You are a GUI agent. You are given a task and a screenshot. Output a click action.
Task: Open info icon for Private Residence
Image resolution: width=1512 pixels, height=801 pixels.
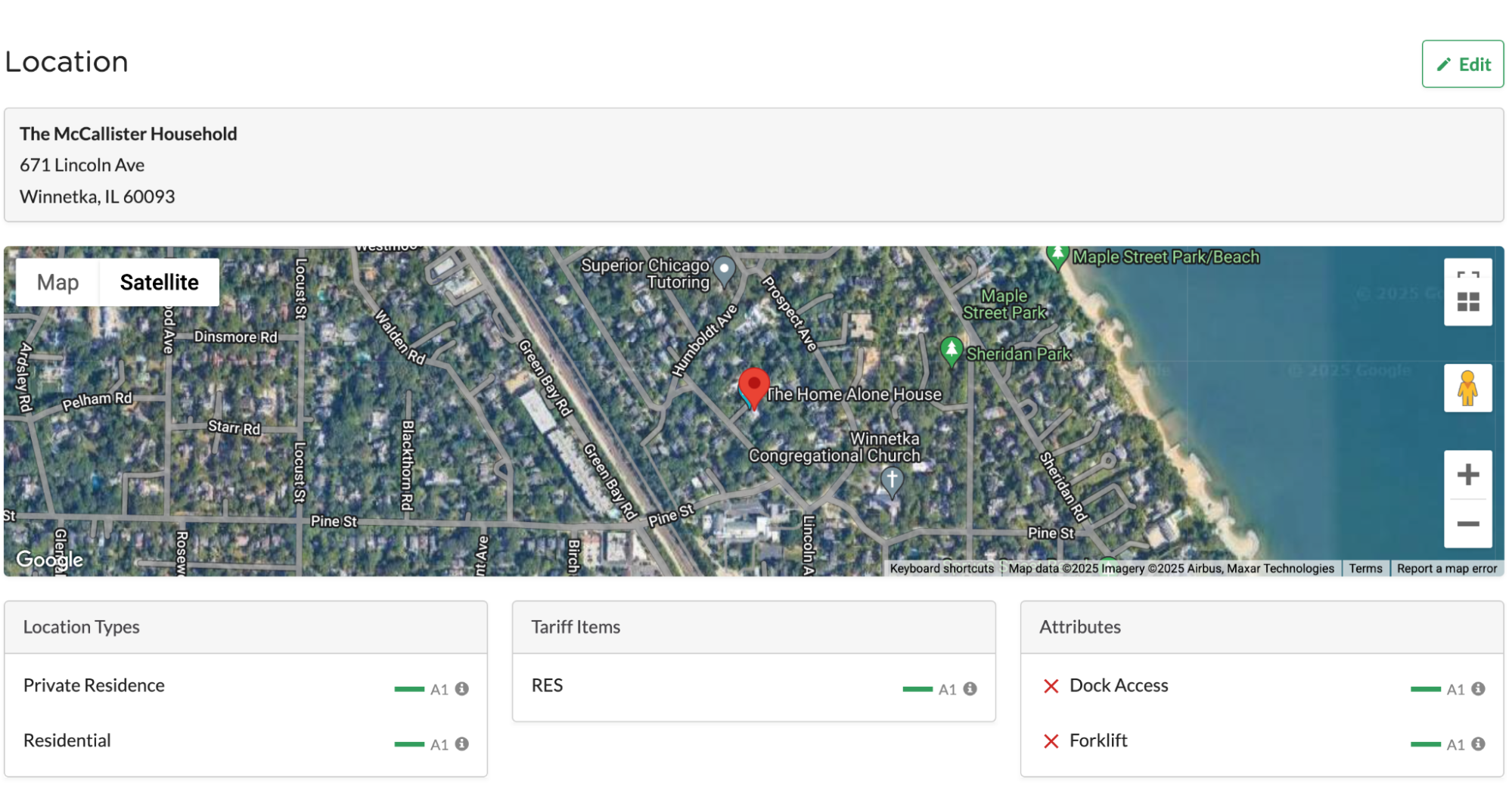click(x=462, y=689)
